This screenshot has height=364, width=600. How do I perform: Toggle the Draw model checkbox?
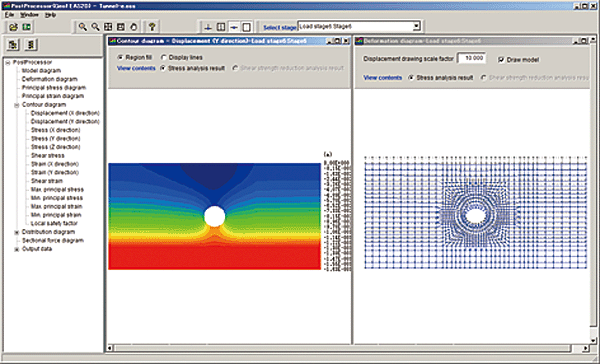point(501,60)
